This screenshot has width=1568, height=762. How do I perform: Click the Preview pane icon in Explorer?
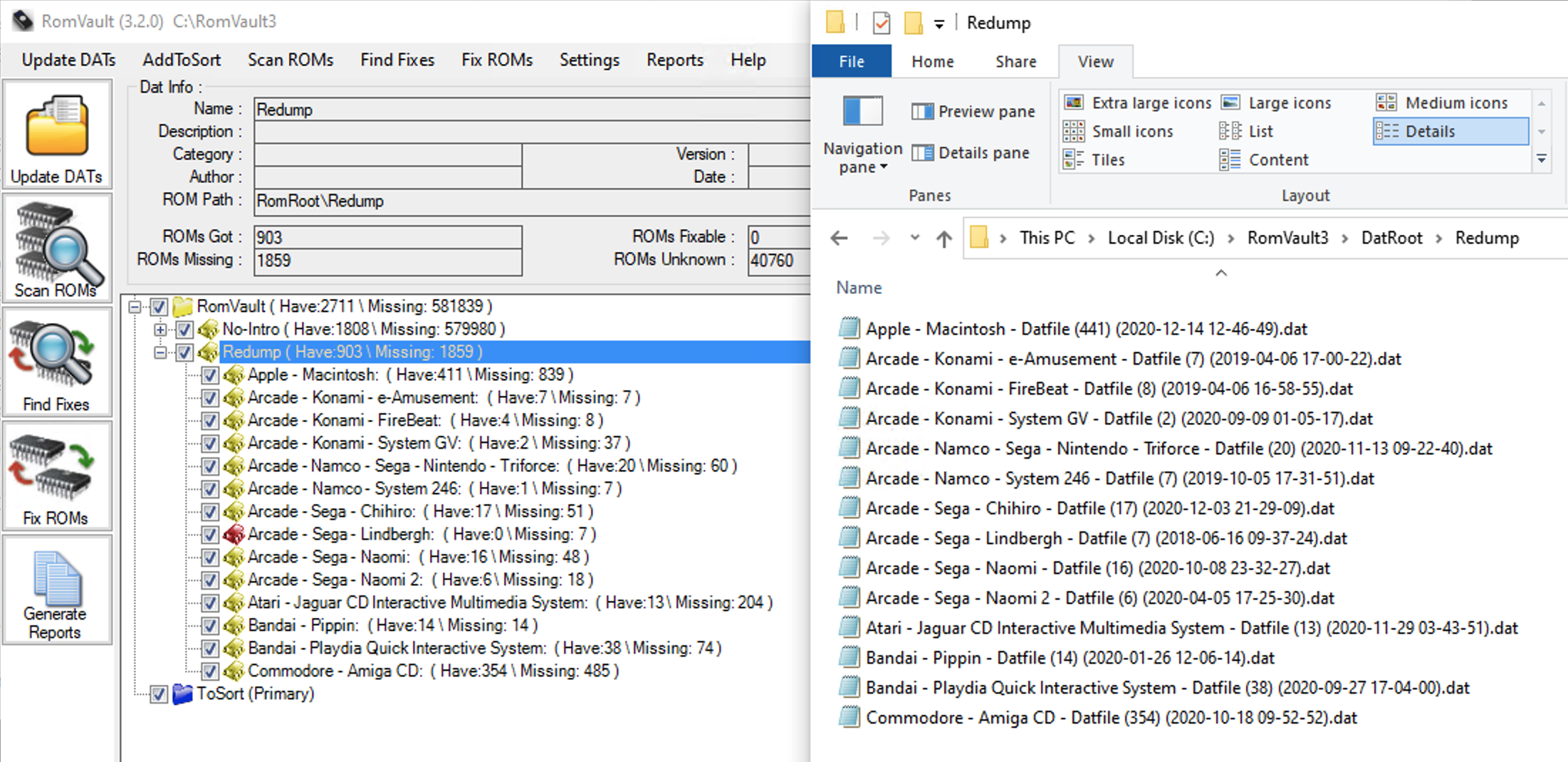pyautogui.click(x=923, y=111)
